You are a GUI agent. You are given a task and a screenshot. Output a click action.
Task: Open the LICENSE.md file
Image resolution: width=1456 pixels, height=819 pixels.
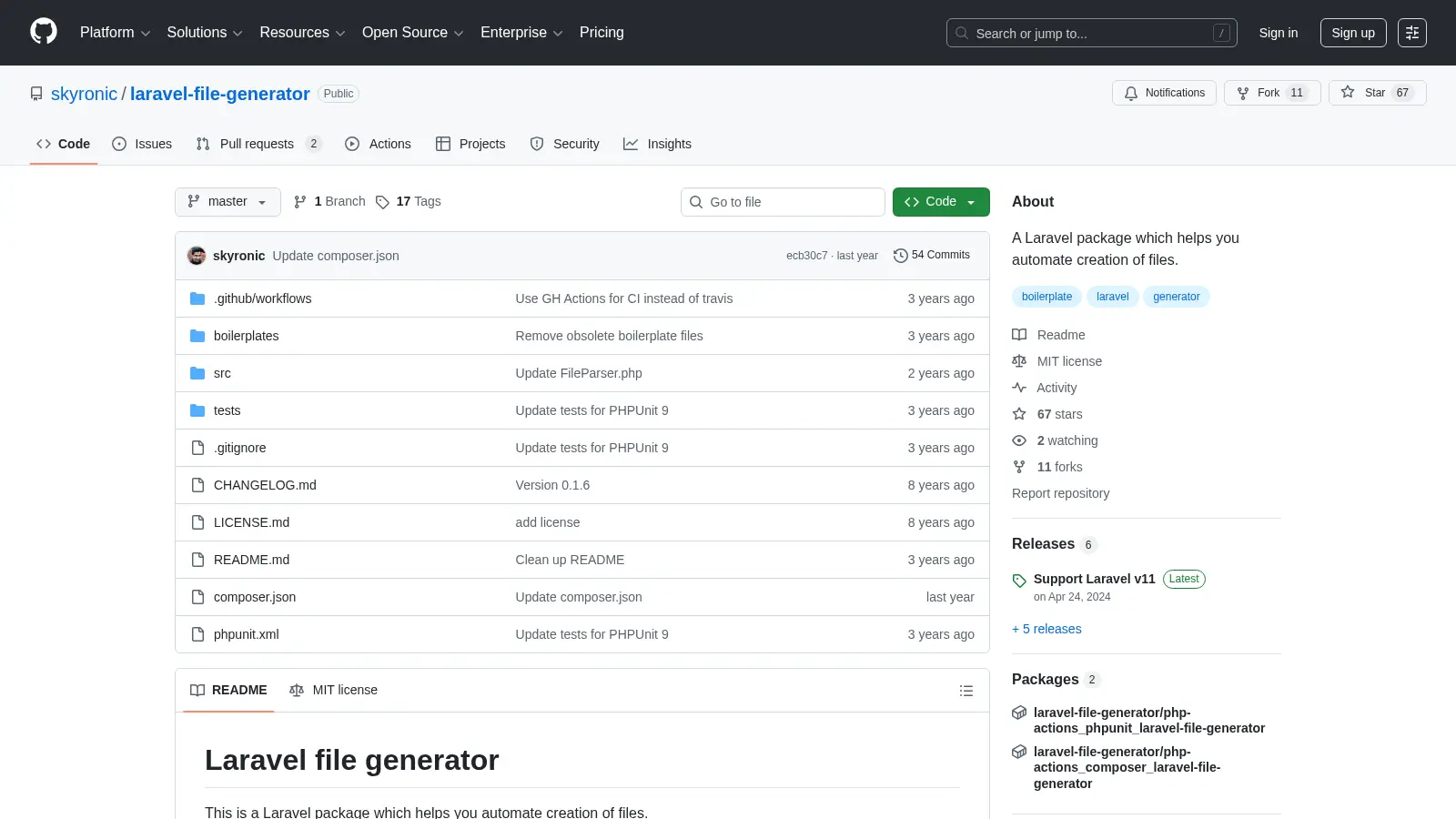tap(251, 522)
